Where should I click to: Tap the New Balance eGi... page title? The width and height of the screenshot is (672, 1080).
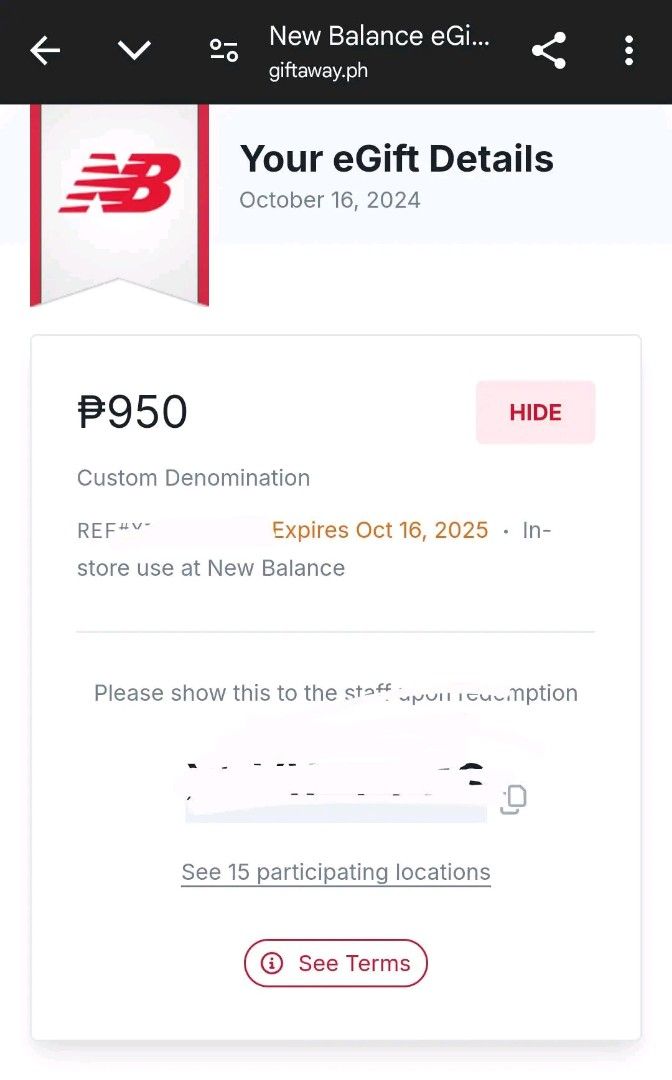(x=379, y=36)
